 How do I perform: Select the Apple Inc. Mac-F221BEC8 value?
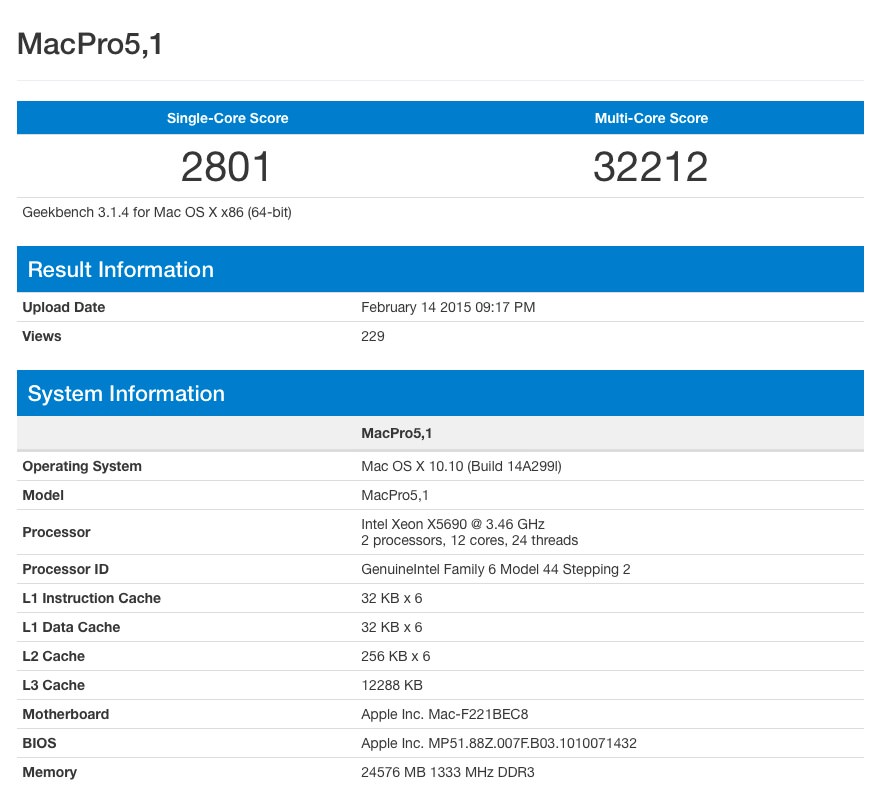[x=445, y=715]
